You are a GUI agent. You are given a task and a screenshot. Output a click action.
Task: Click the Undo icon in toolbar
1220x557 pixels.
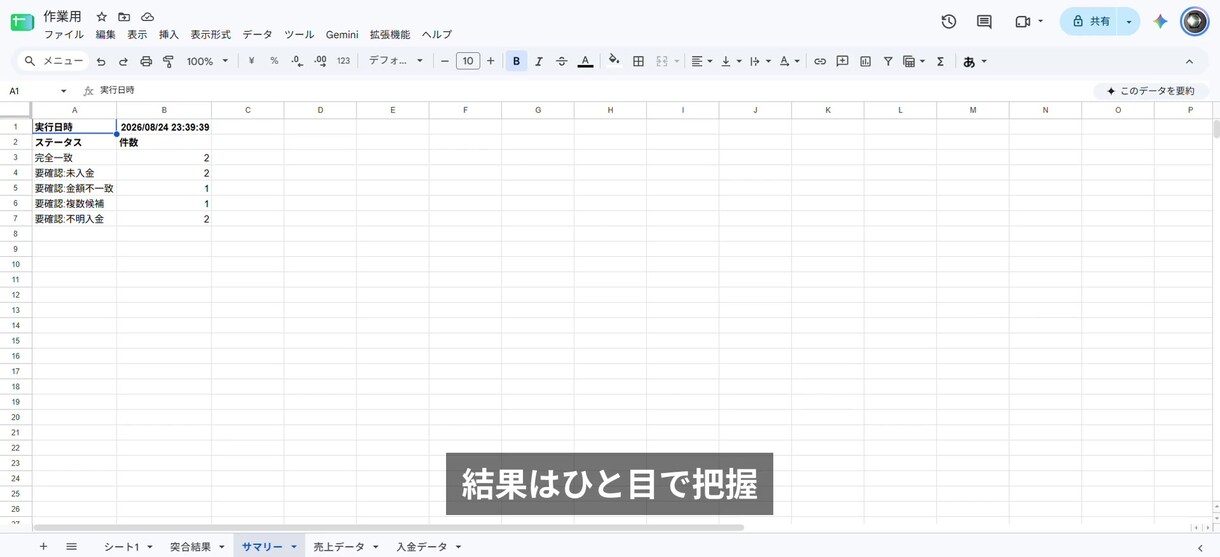(101, 62)
